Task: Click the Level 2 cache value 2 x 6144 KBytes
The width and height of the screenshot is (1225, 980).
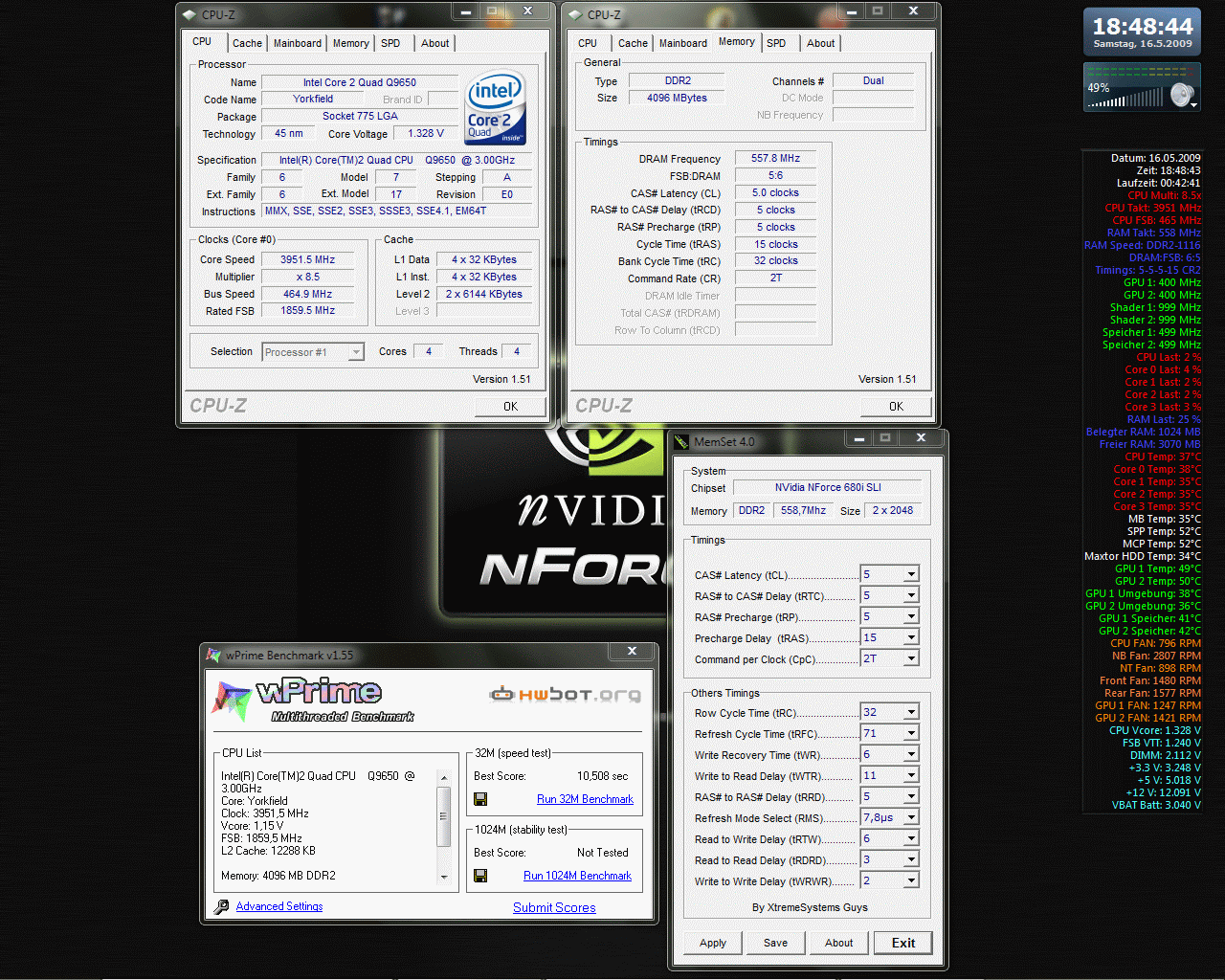Action: (484, 294)
